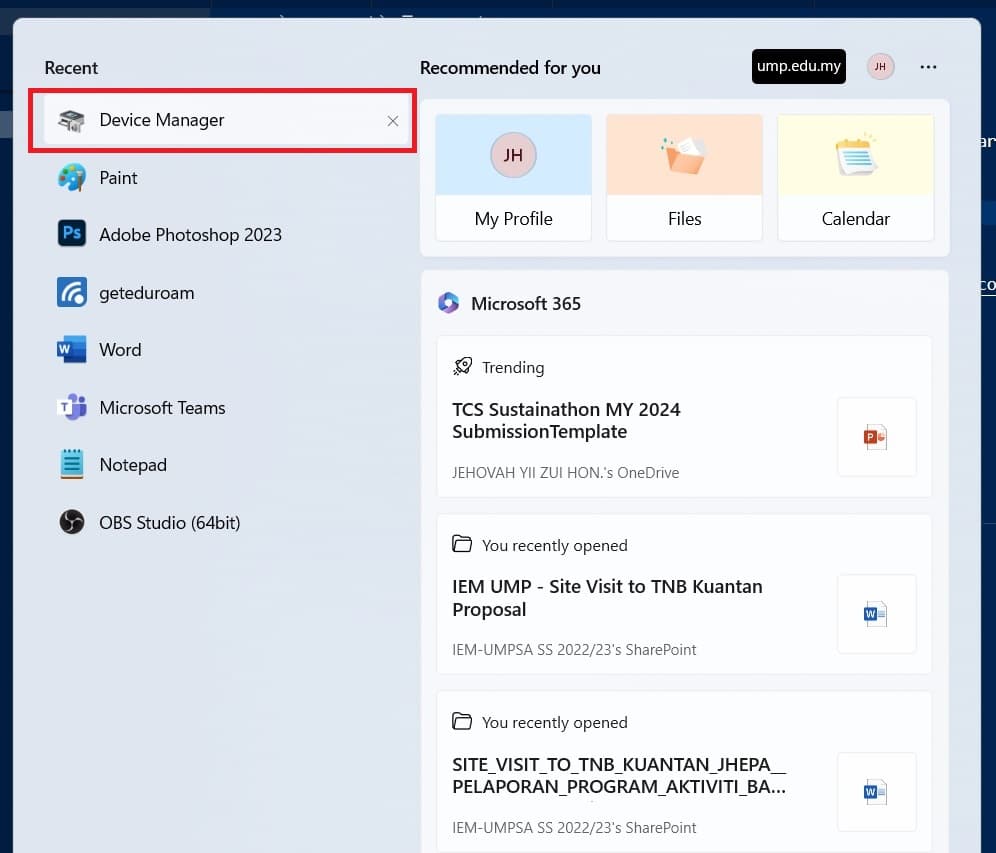
Task: Remove Device Manager from Recent list
Action: click(393, 121)
